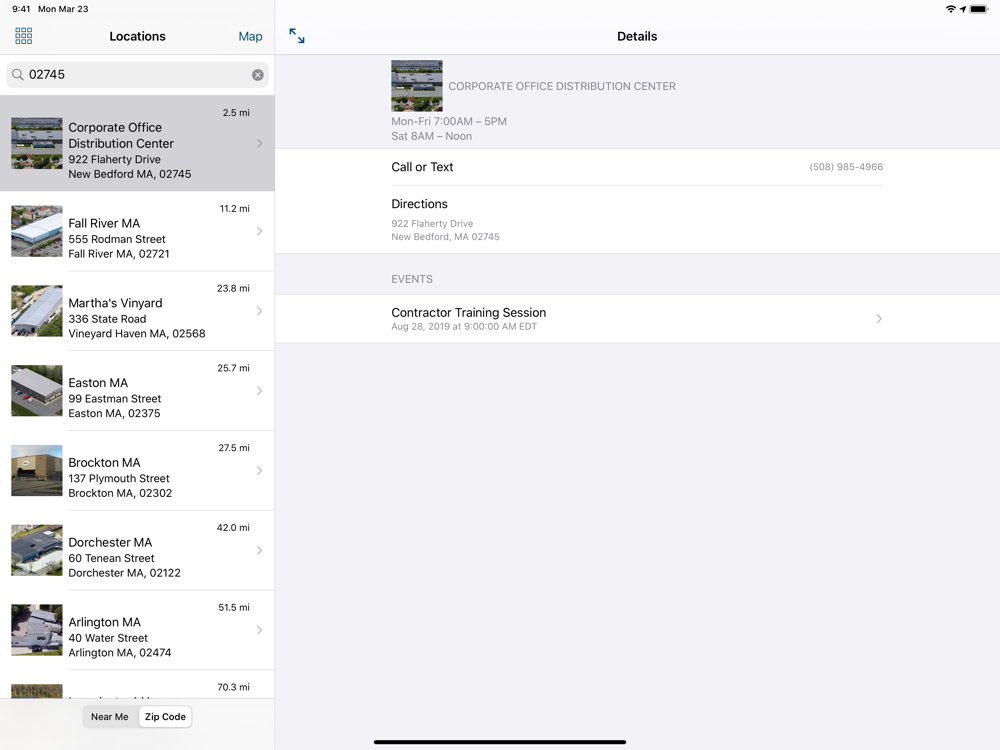
Task: Tap Corporate Office list thumbnail
Action: 37,143
